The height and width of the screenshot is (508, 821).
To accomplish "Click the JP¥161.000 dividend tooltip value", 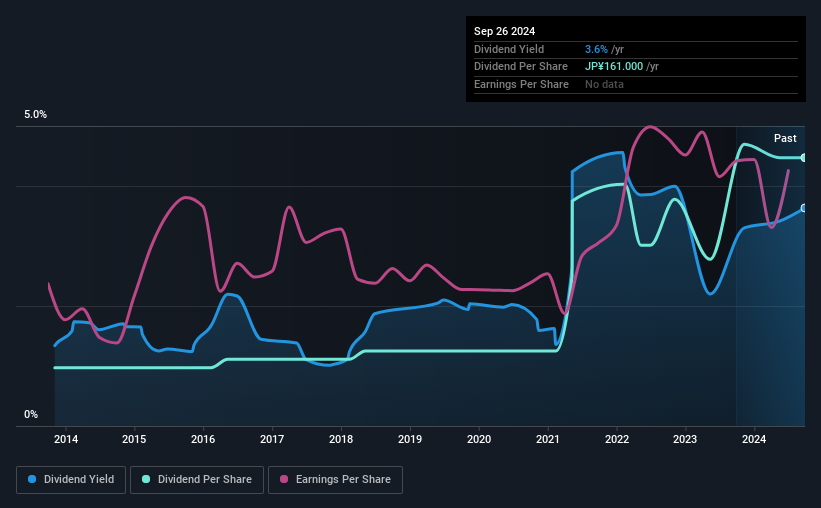I will 614,67.
